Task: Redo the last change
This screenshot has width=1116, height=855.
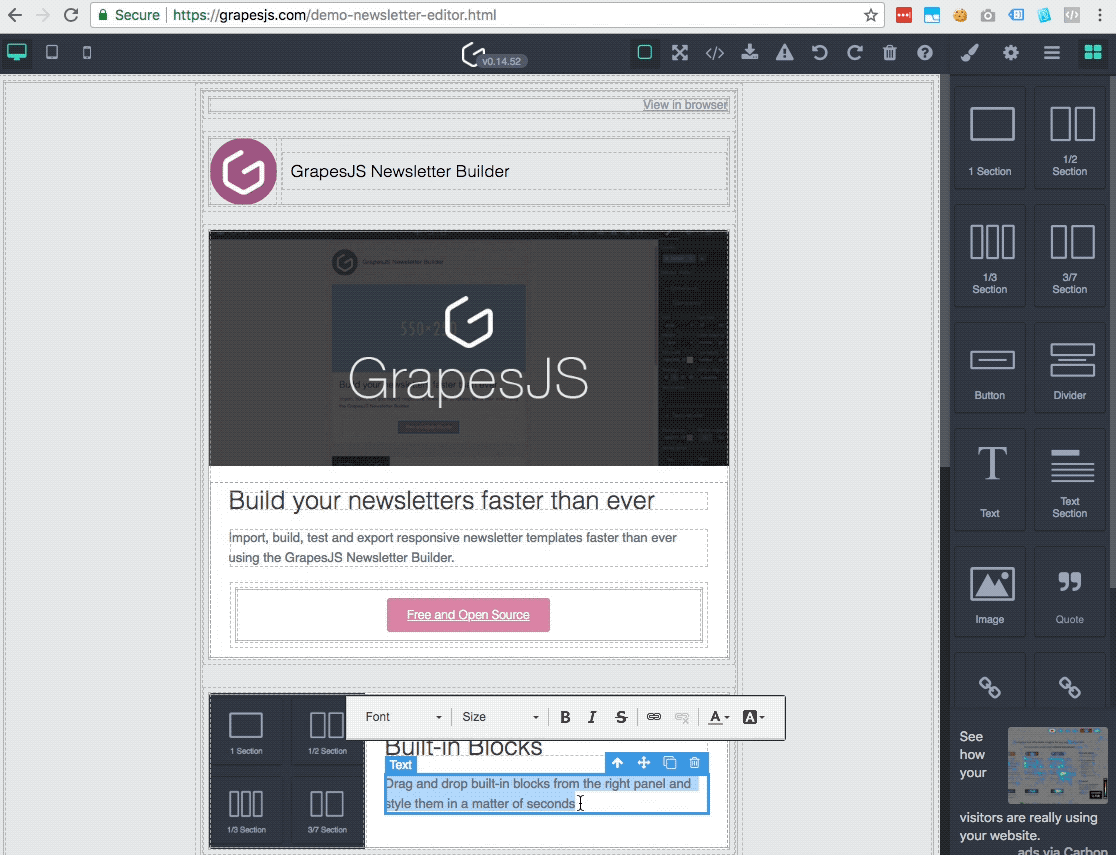Action: click(x=854, y=52)
